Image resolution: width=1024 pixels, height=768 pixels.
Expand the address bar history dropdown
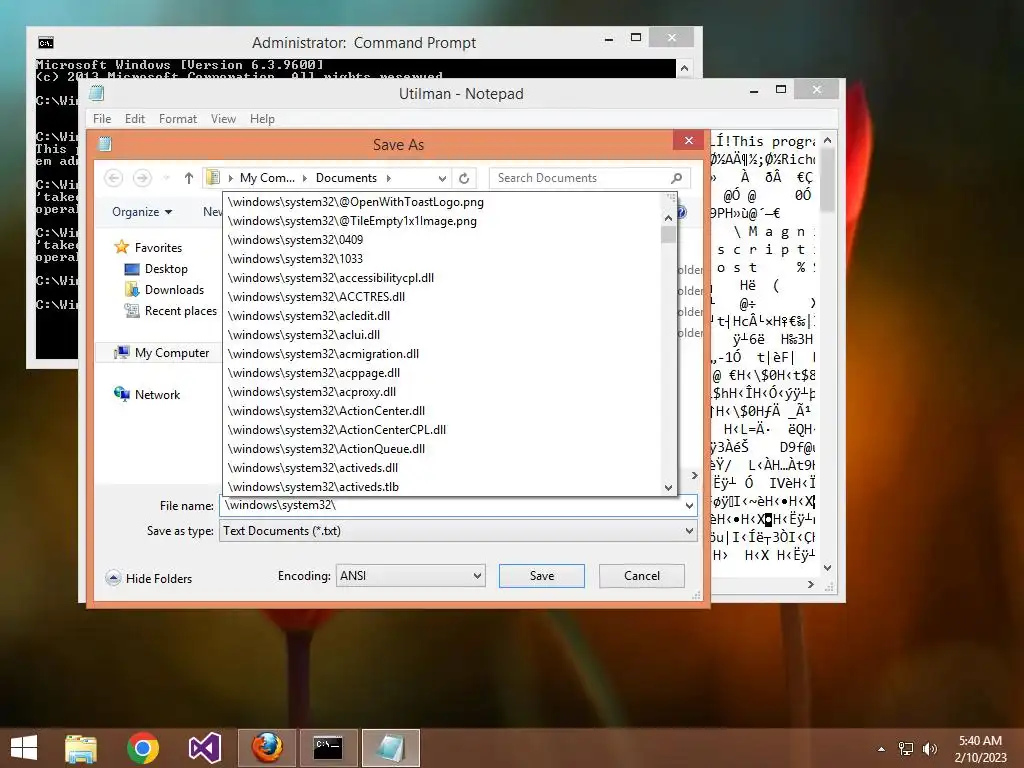click(442, 178)
